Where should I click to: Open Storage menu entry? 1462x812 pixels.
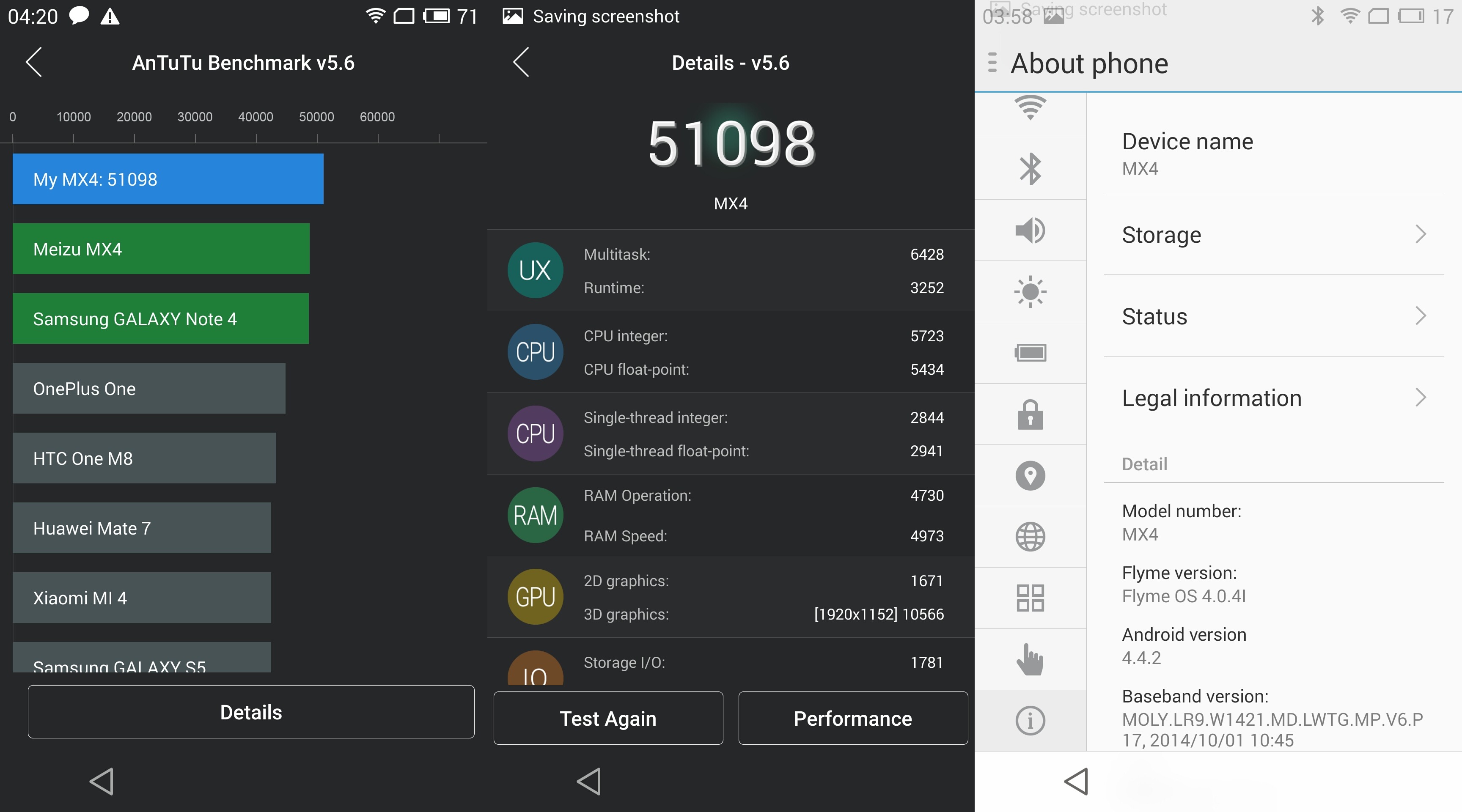[1274, 234]
